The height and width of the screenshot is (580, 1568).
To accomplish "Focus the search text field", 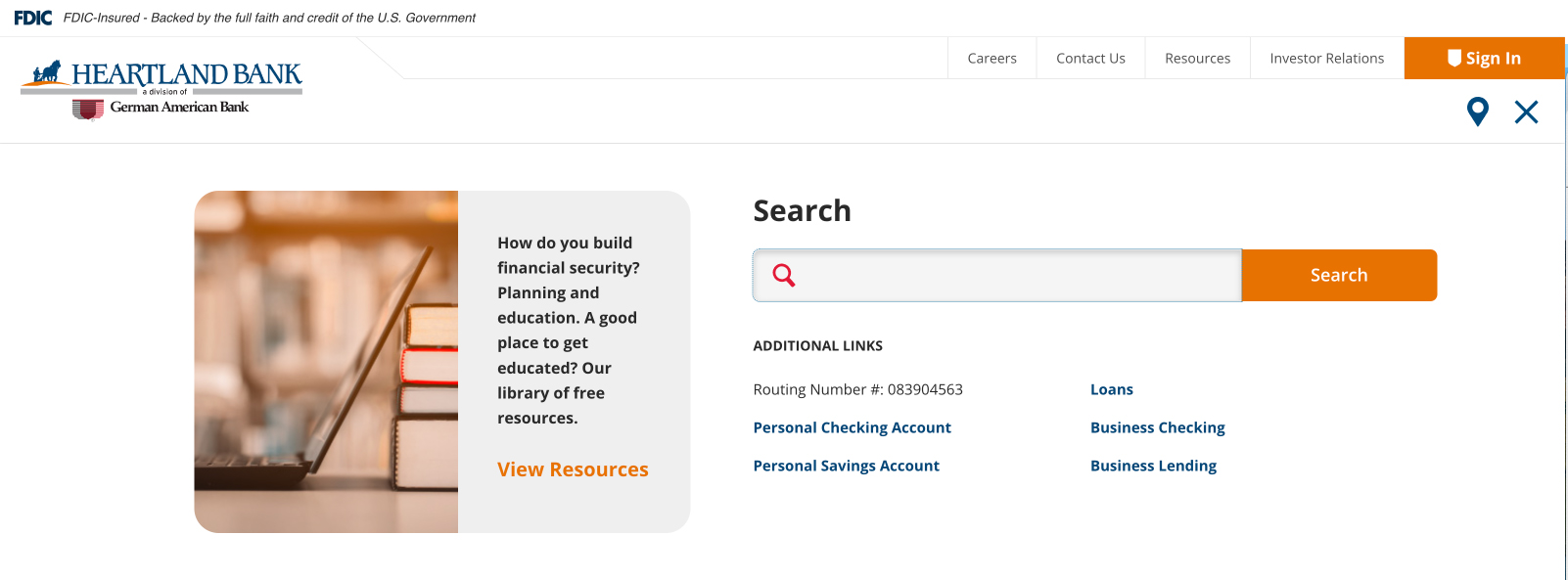I will point(1018,275).
